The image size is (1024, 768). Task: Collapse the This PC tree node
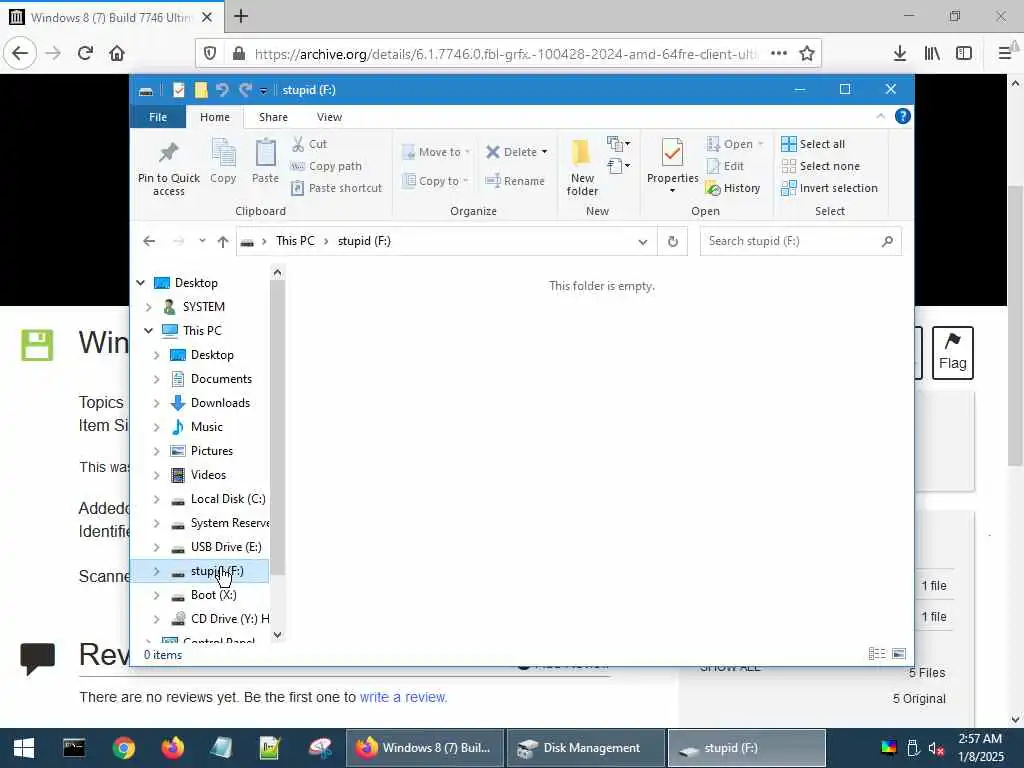click(148, 330)
